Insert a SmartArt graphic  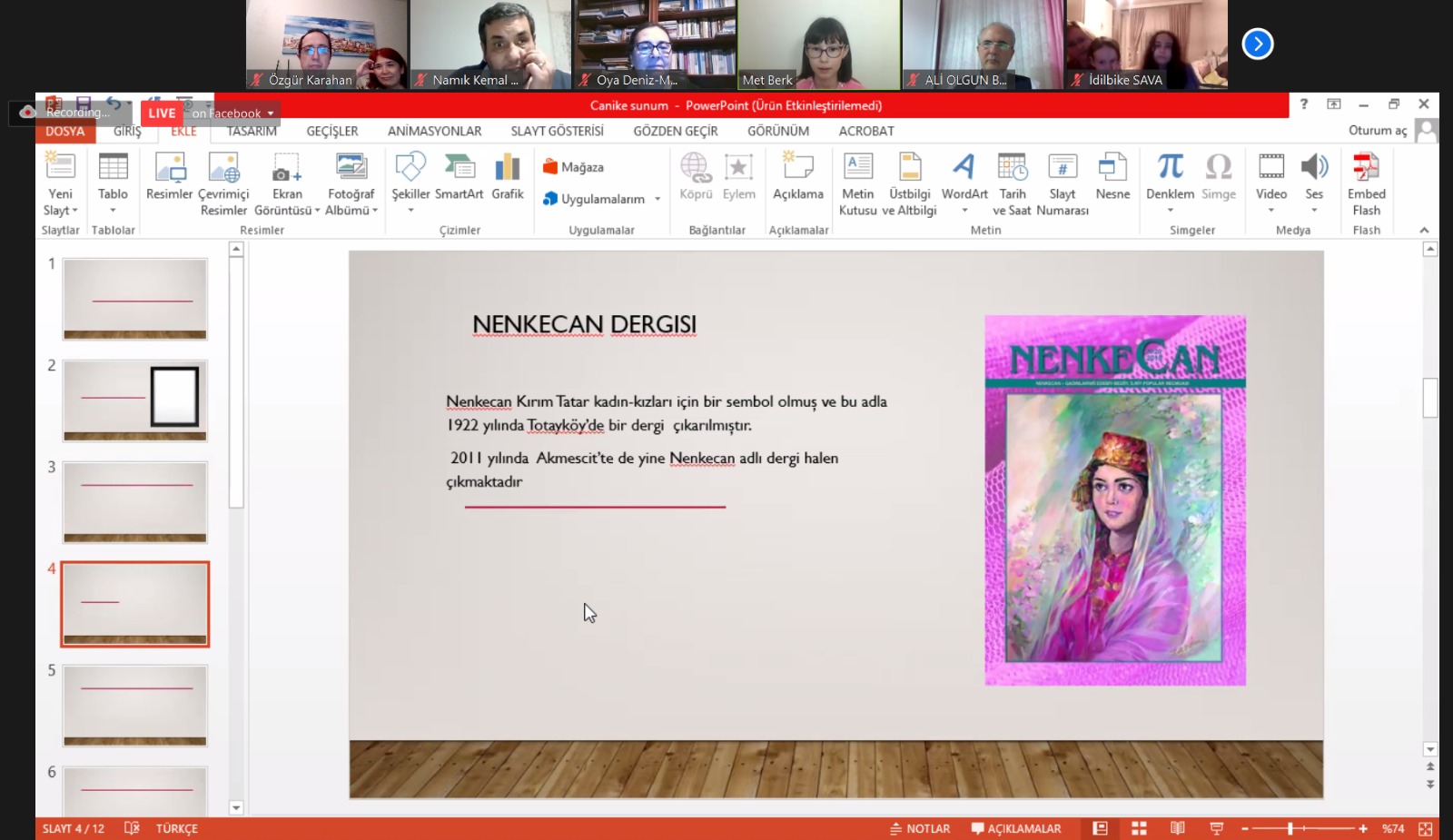coord(460,176)
